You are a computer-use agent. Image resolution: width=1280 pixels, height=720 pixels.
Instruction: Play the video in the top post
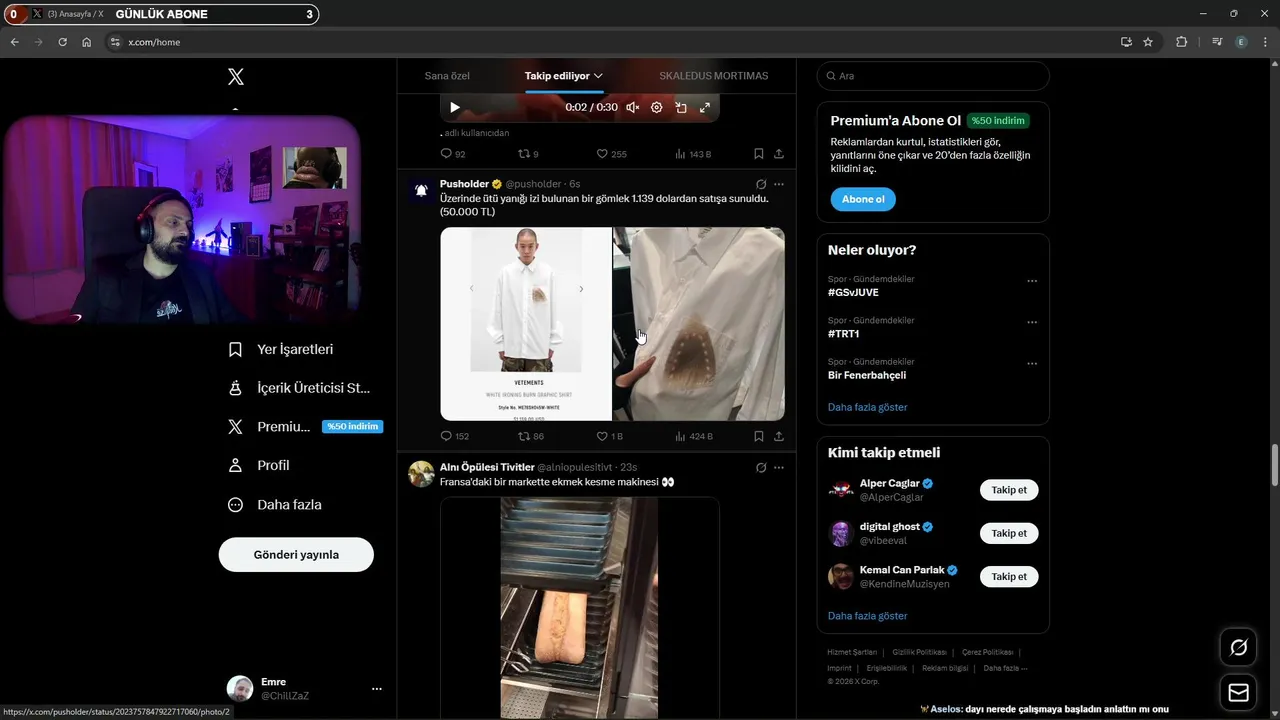[x=455, y=107]
